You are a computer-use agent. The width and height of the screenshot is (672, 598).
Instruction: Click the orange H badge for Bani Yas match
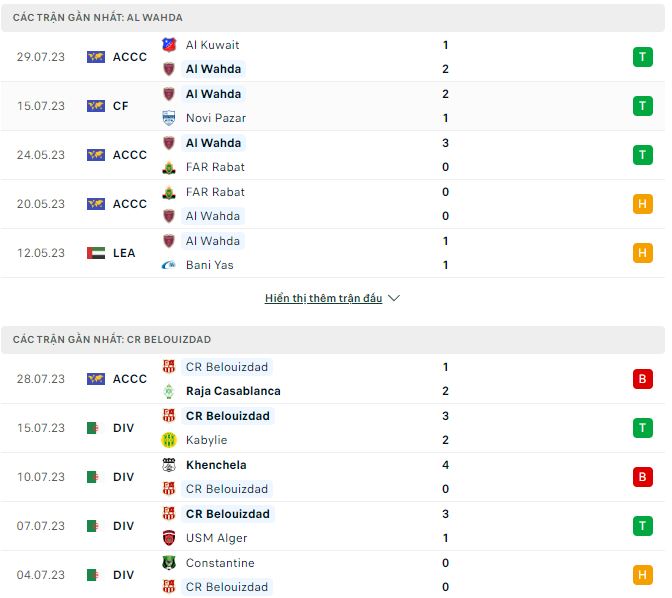(642, 253)
